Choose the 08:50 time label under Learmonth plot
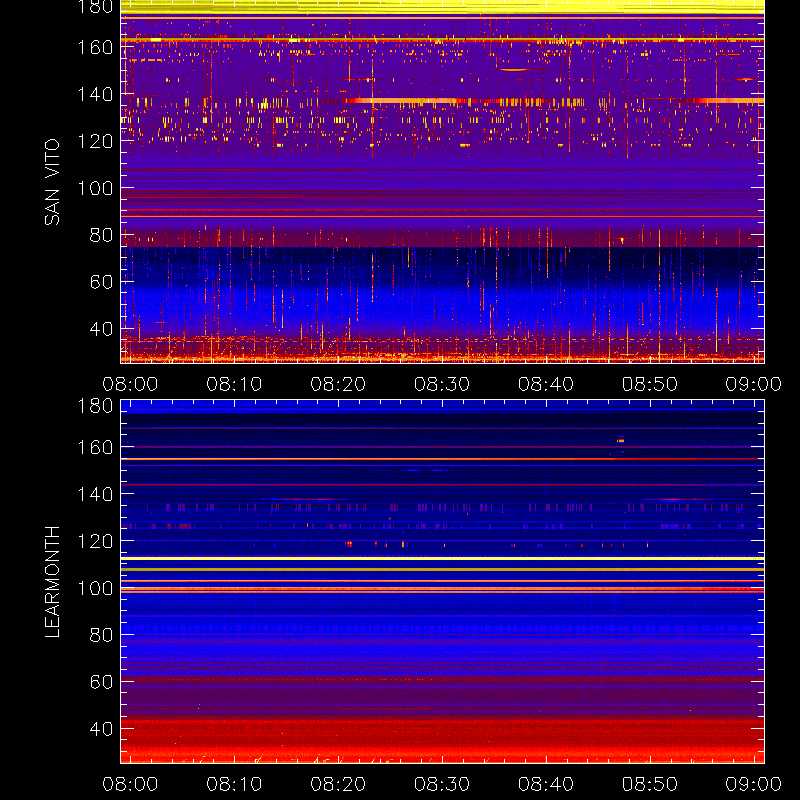Image resolution: width=800 pixels, height=800 pixels. 650,784
